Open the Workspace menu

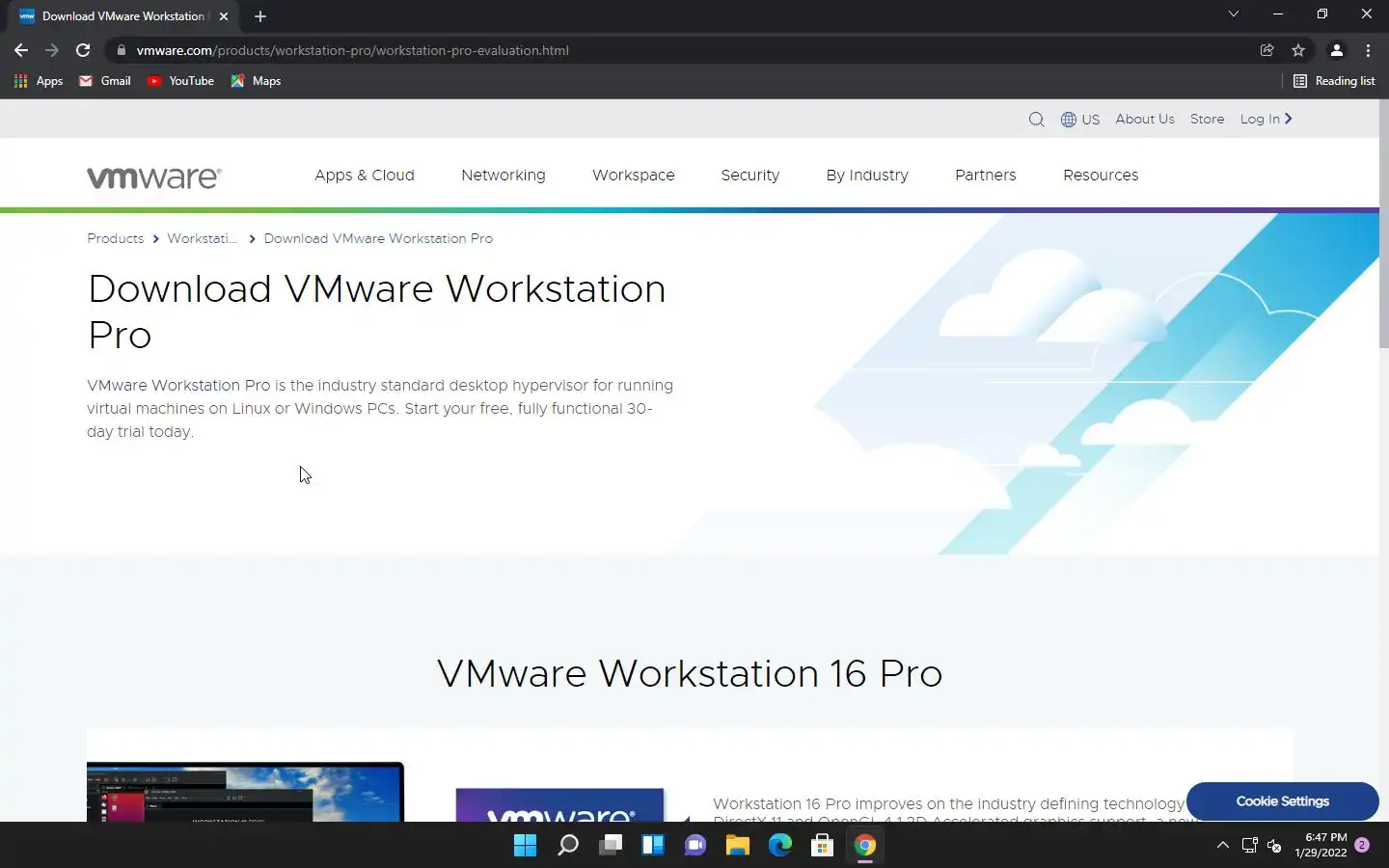[x=634, y=175]
